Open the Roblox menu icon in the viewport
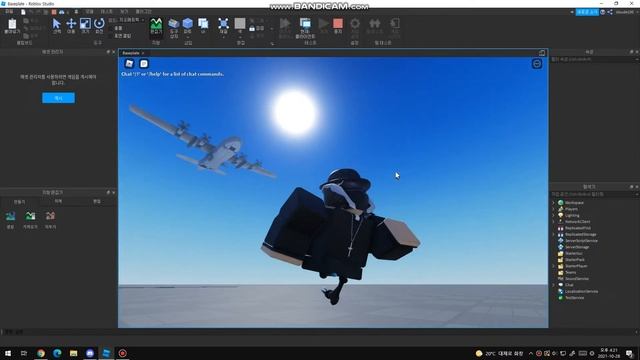Screen dimensions: 640x360 (x=129, y=63)
